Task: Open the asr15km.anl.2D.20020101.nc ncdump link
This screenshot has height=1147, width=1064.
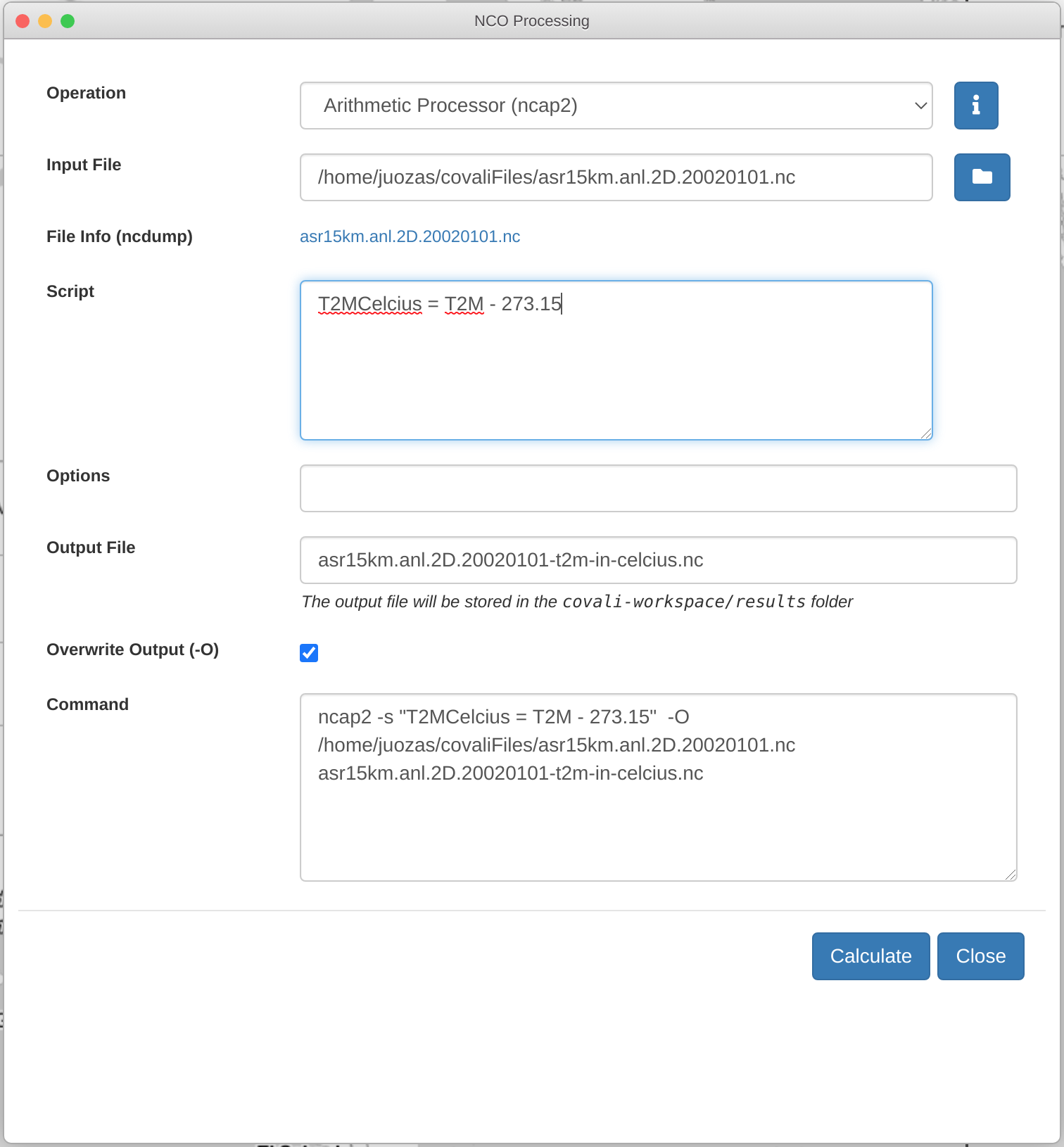Action: click(410, 236)
